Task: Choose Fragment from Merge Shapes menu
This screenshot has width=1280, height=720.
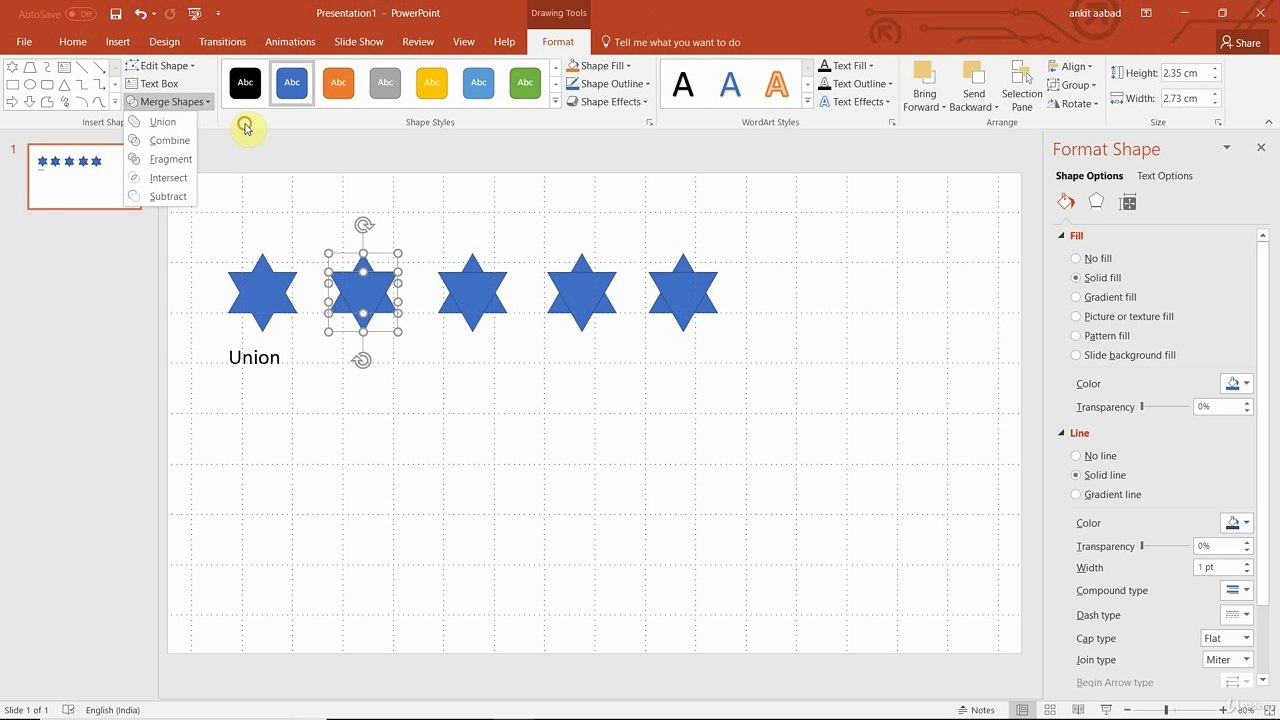Action: [x=170, y=159]
